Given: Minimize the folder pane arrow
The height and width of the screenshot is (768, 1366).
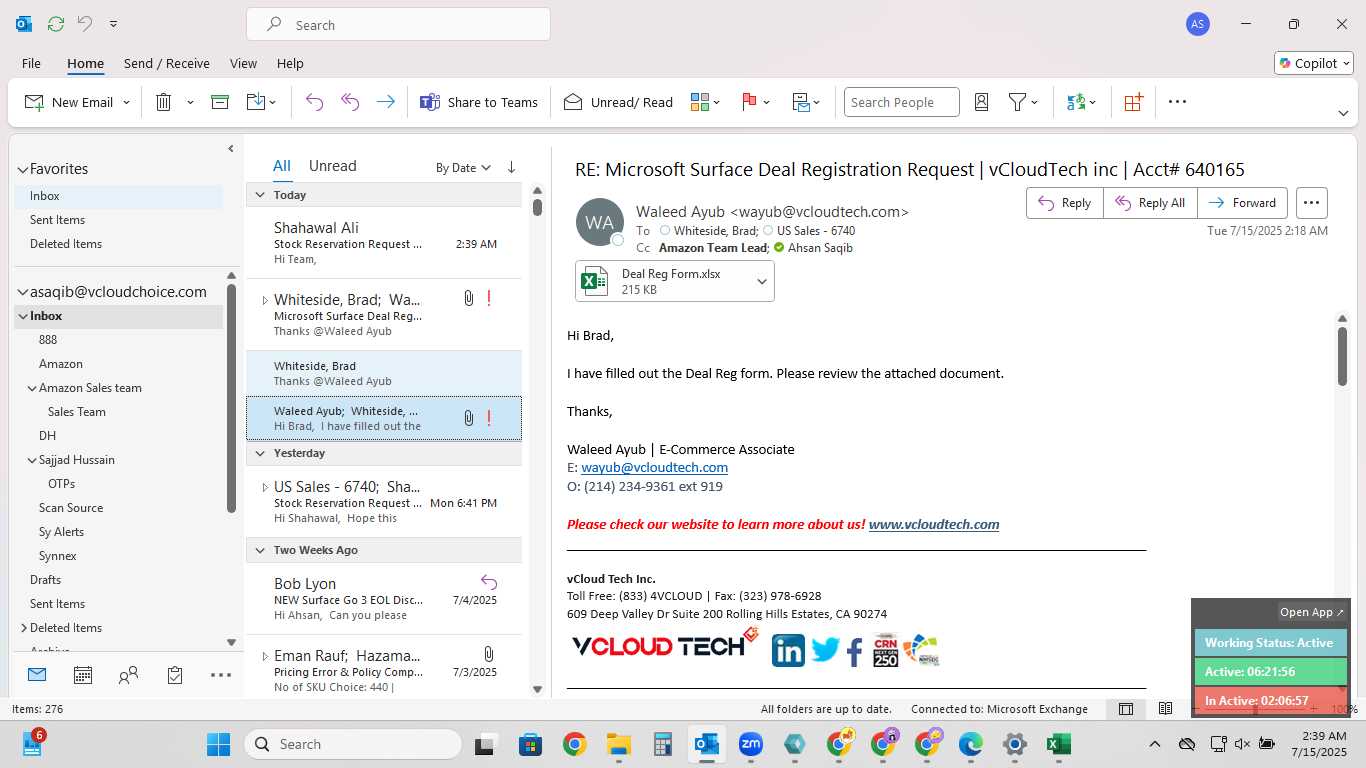Looking at the screenshot, I should pyautogui.click(x=230, y=149).
